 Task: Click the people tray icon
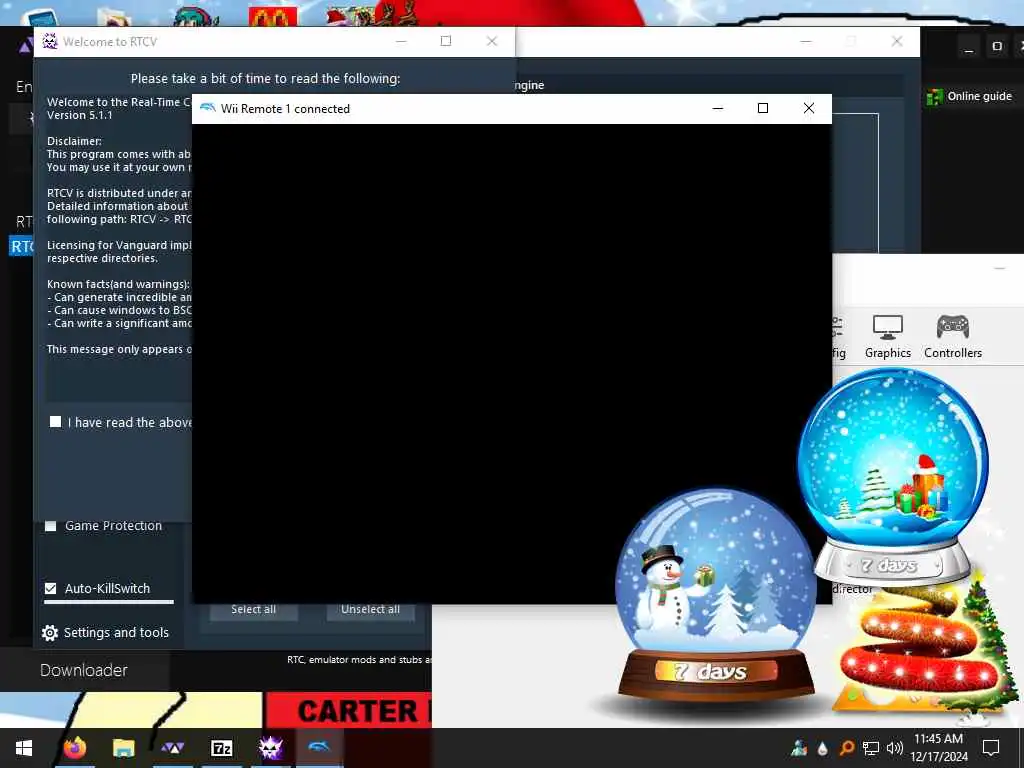tap(799, 748)
